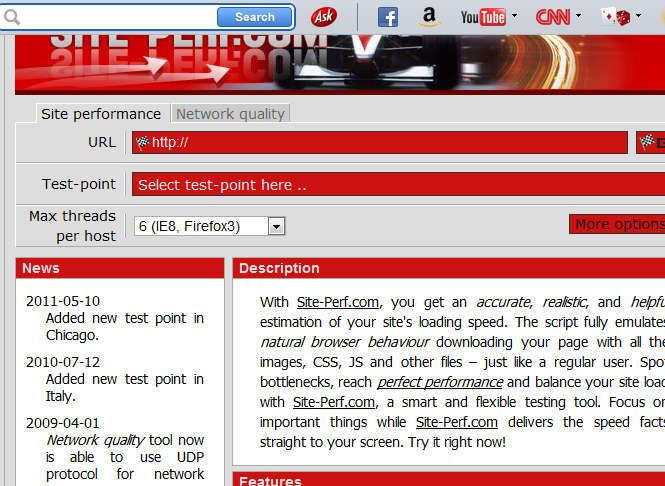Expand the games dropdown arrow
The width and height of the screenshot is (665, 486).
pos(638,16)
